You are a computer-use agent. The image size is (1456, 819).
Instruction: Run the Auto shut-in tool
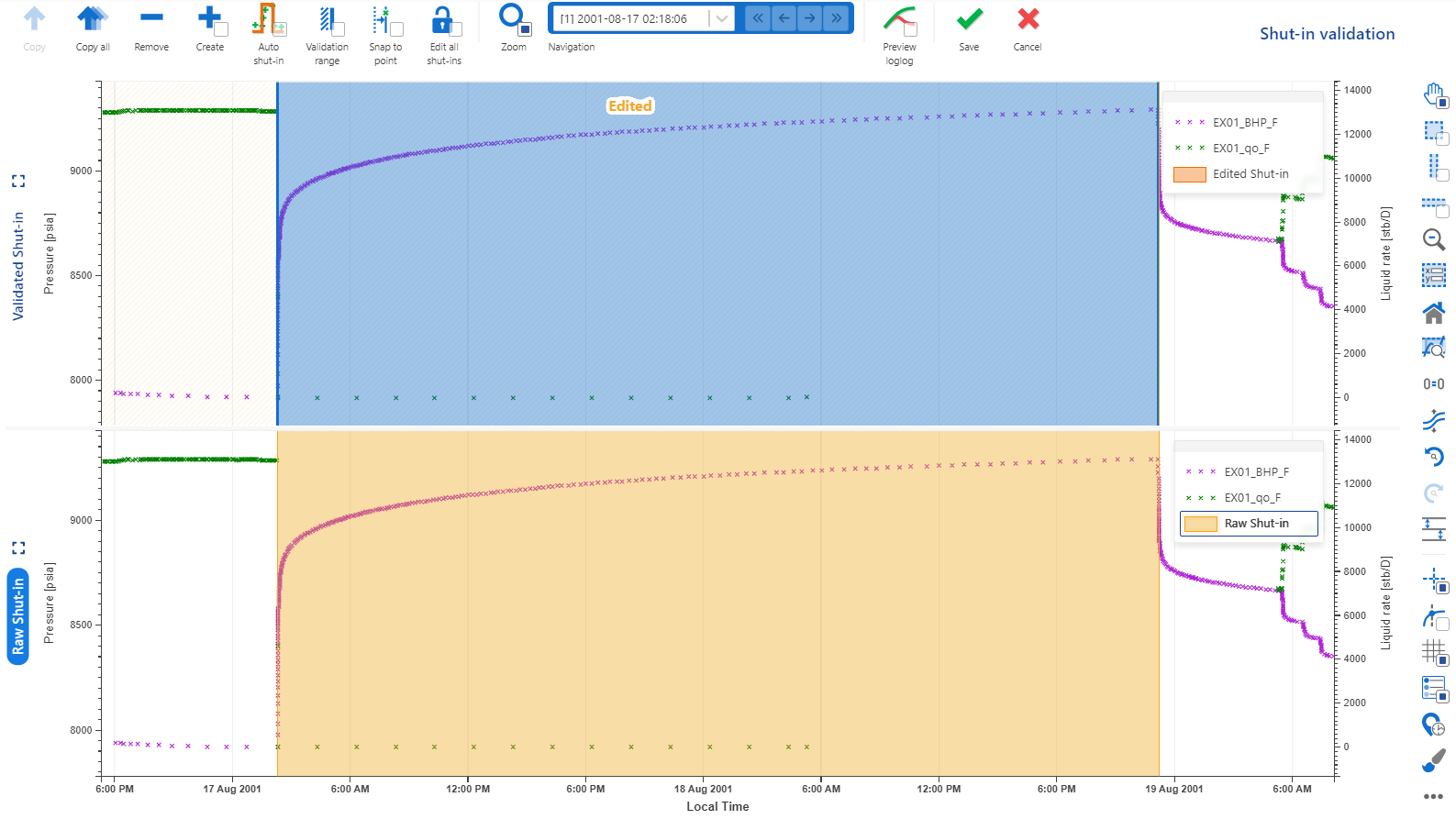268,35
